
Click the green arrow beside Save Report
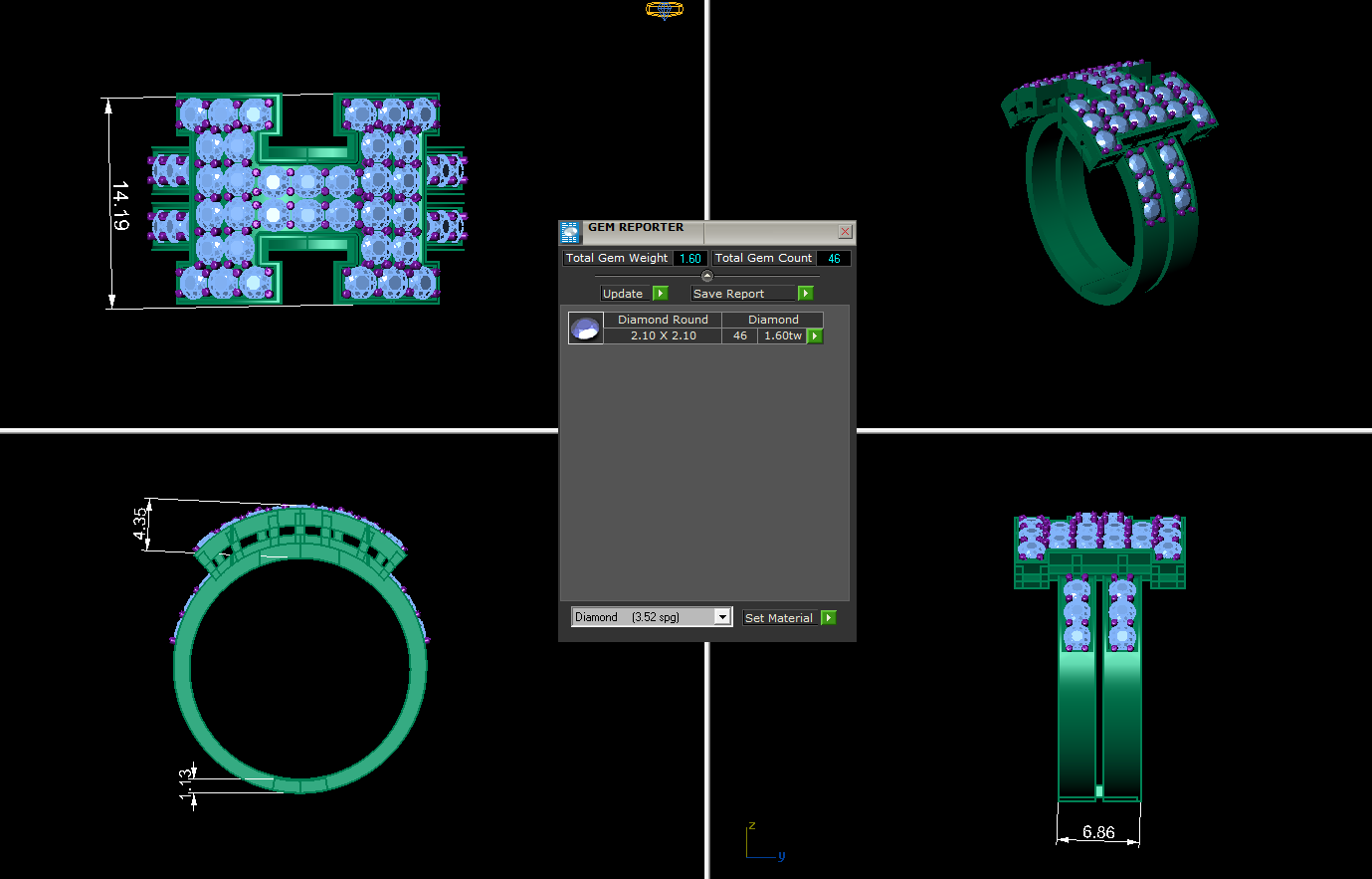[806, 294]
